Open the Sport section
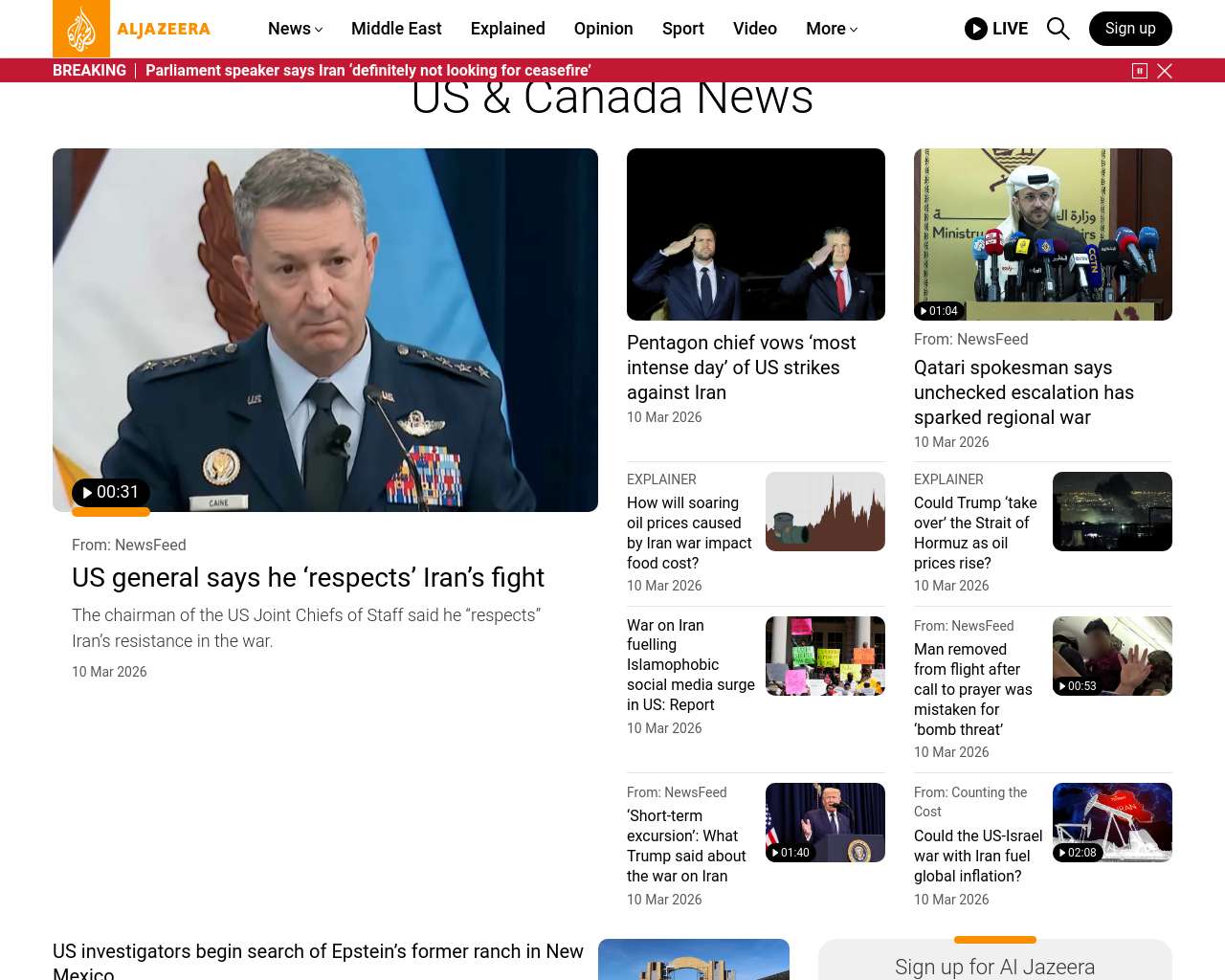The width and height of the screenshot is (1225, 980). pyautogui.click(x=683, y=29)
